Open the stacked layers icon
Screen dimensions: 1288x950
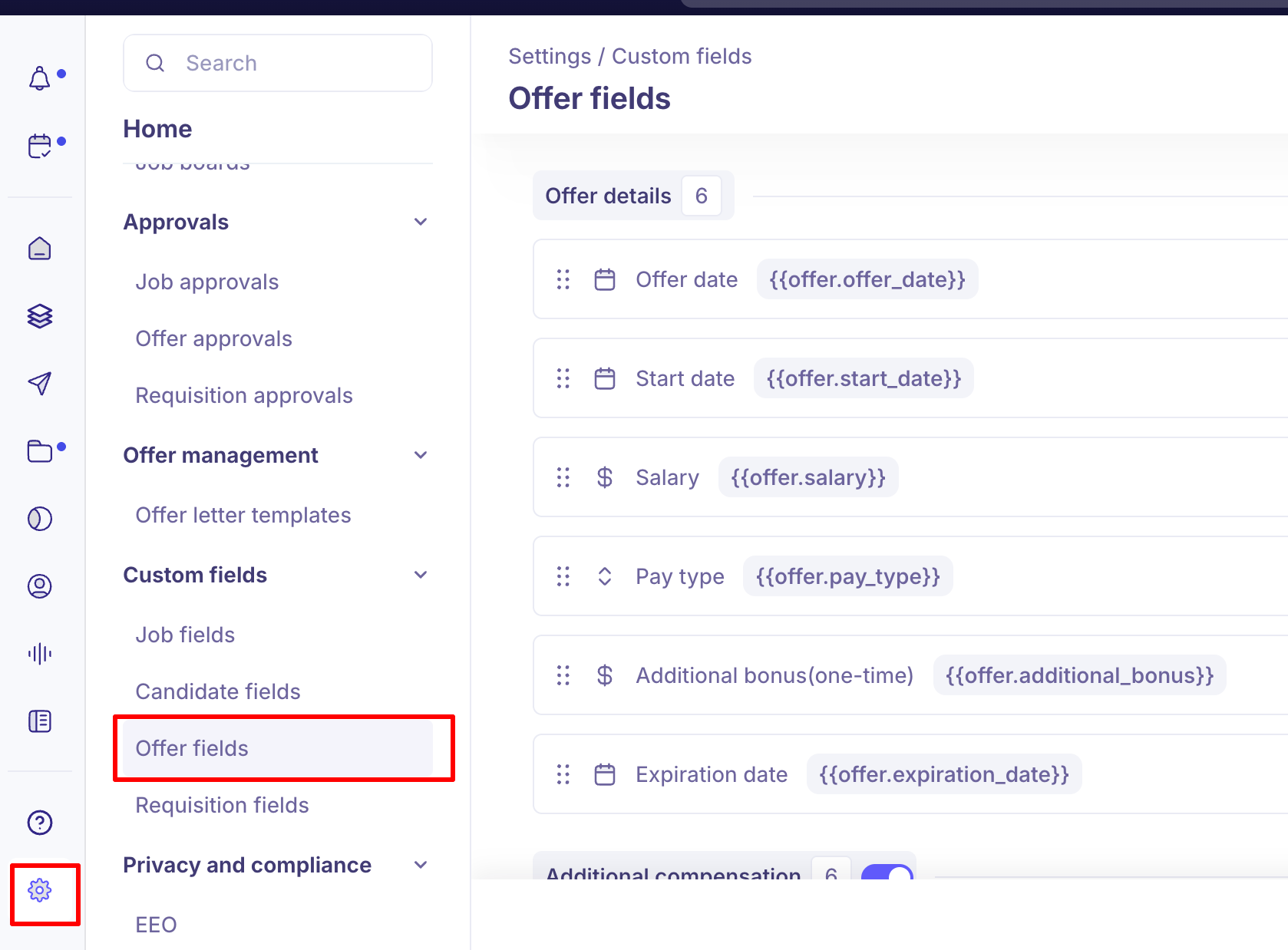(40, 316)
